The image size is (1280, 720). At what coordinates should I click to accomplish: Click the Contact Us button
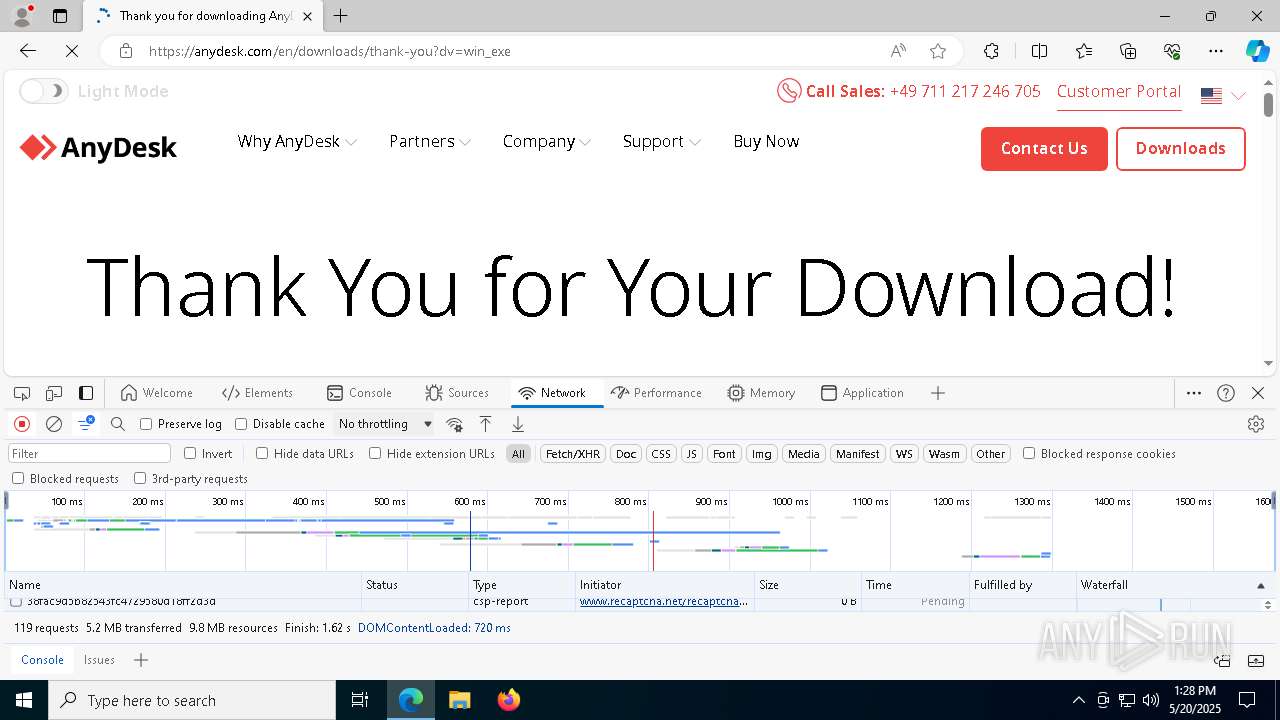[x=1044, y=148]
